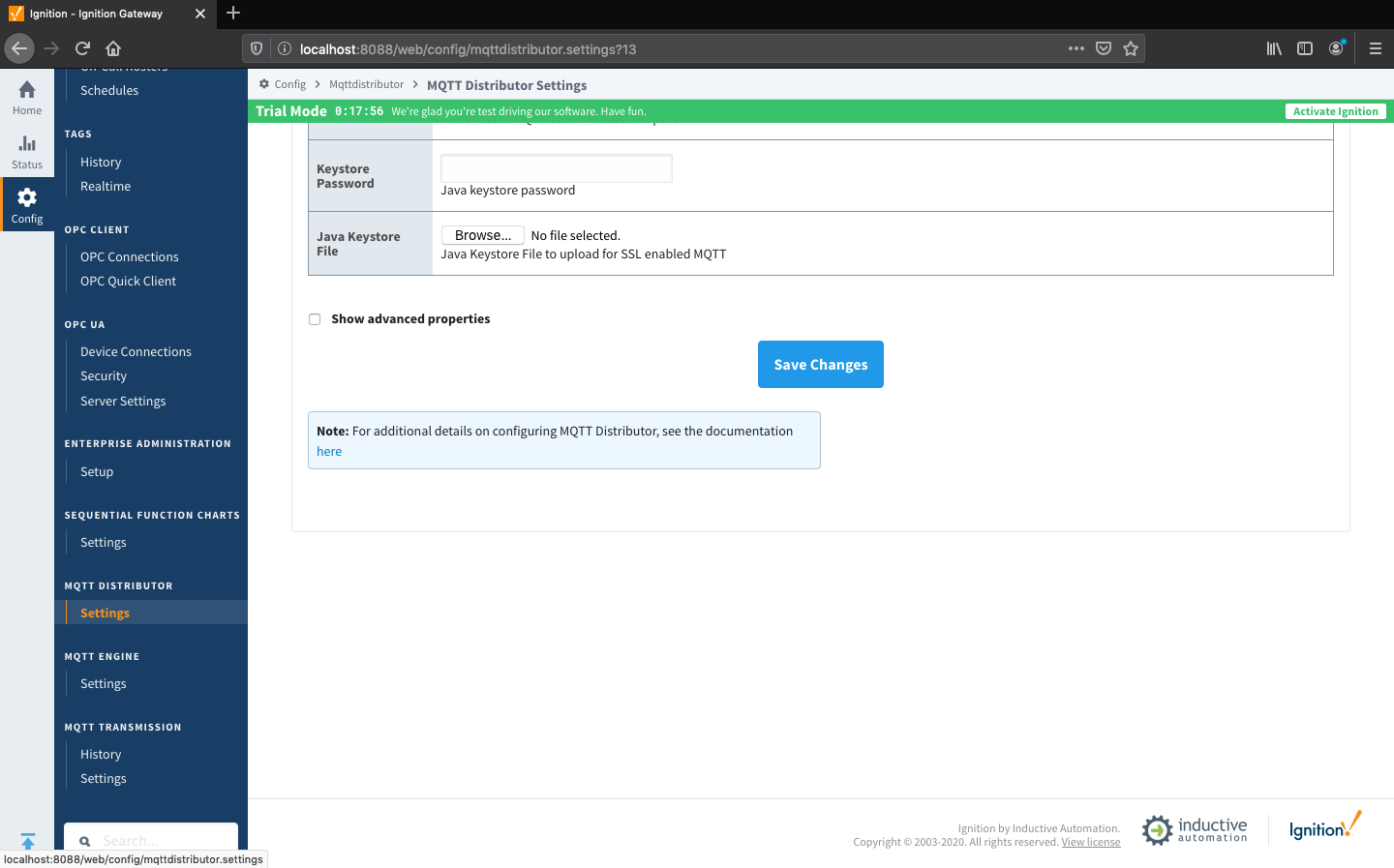Open a new browser tab
Screen dimensions: 1394x868
[x=233, y=14]
